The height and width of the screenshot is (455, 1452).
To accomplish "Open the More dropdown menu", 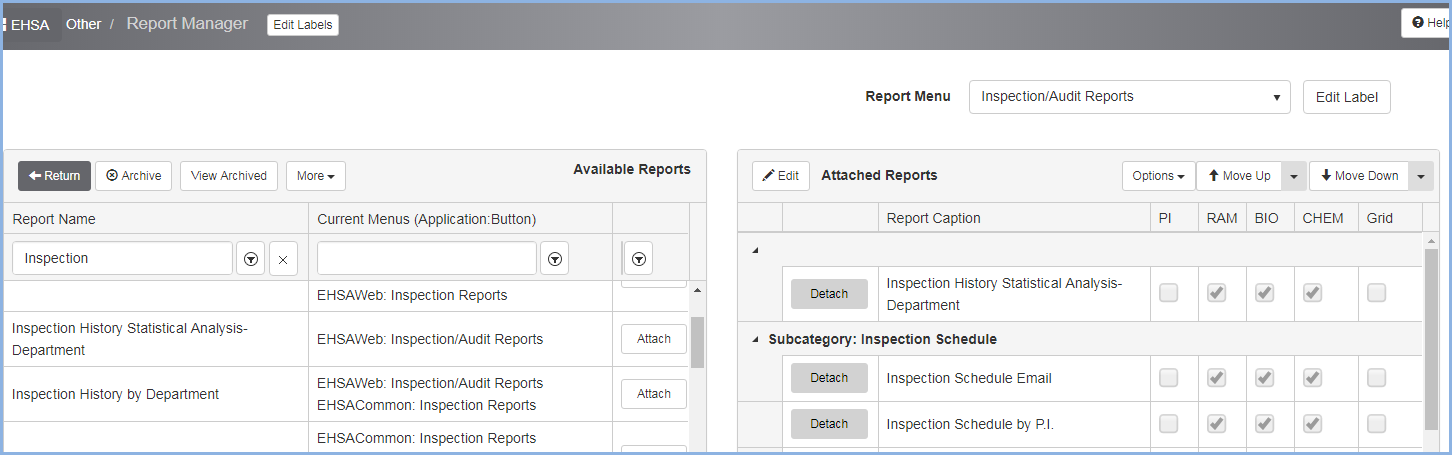I will point(316,176).
